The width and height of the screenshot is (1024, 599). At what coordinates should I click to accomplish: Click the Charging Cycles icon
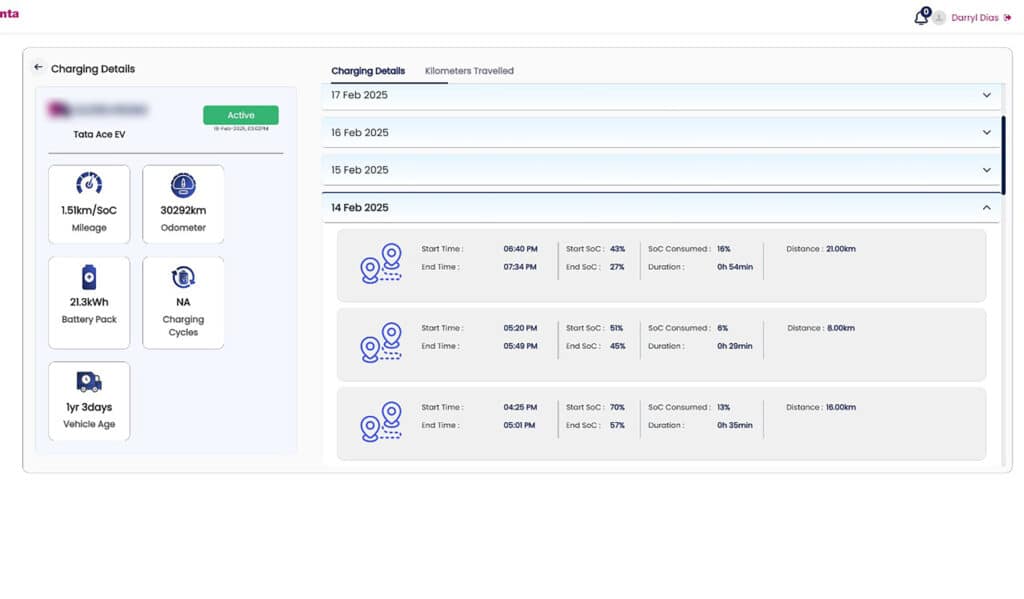click(183, 277)
